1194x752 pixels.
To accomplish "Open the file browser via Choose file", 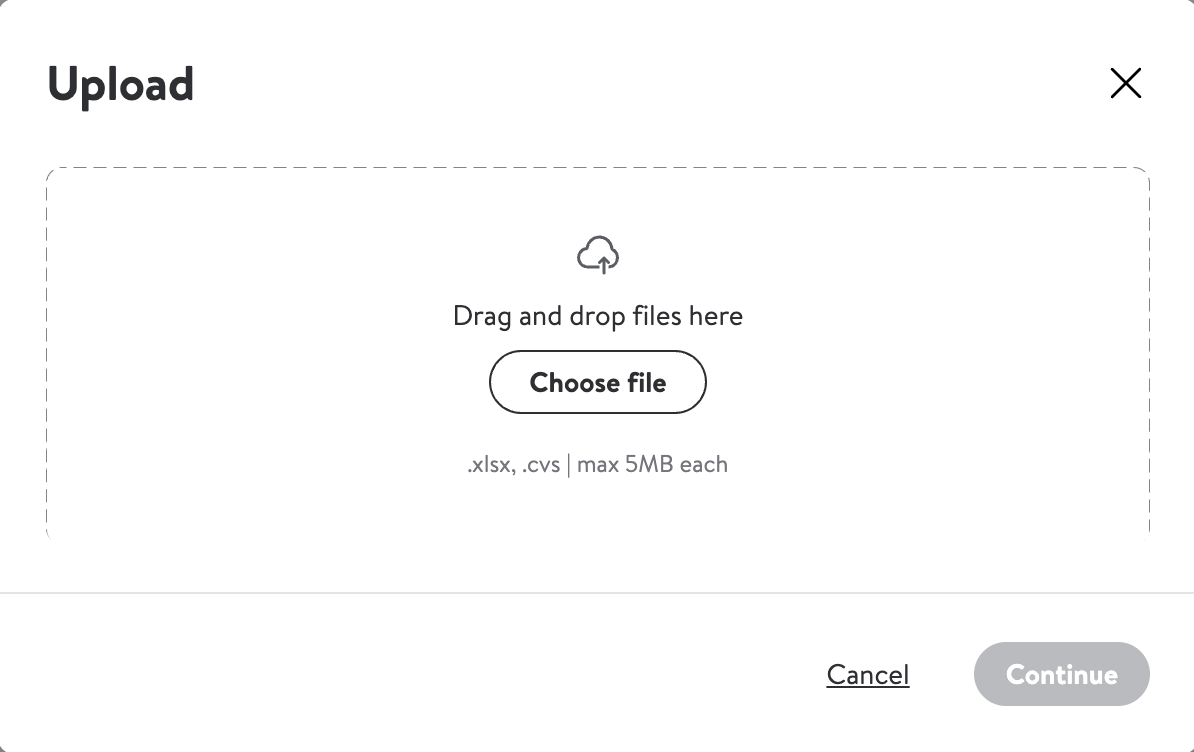I will (x=598, y=382).
